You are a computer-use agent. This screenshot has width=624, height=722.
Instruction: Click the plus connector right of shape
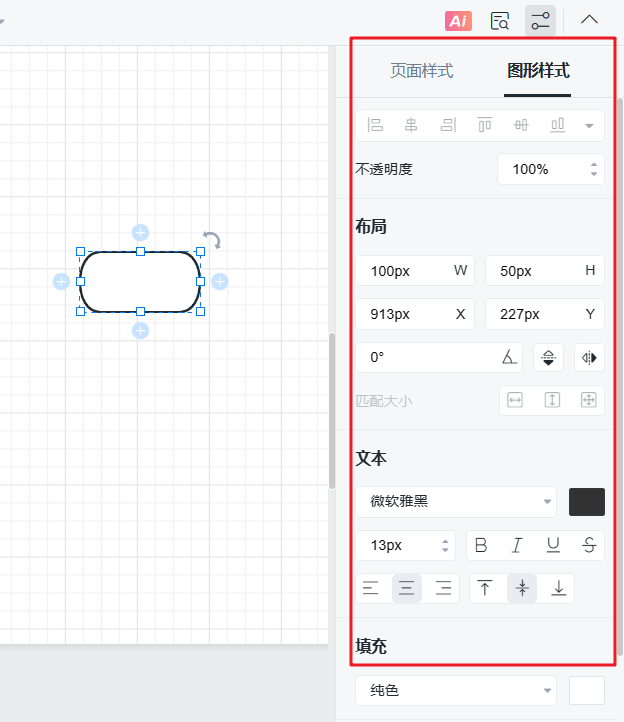pos(220,281)
